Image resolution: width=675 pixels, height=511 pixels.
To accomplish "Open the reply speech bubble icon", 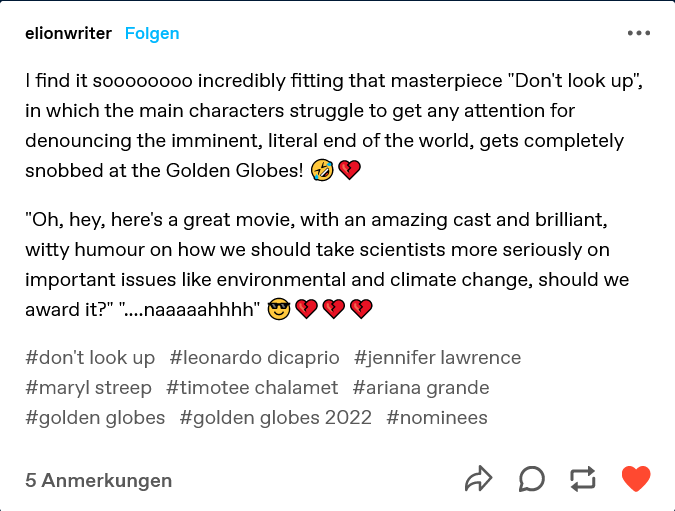I will click(x=532, y=479).
